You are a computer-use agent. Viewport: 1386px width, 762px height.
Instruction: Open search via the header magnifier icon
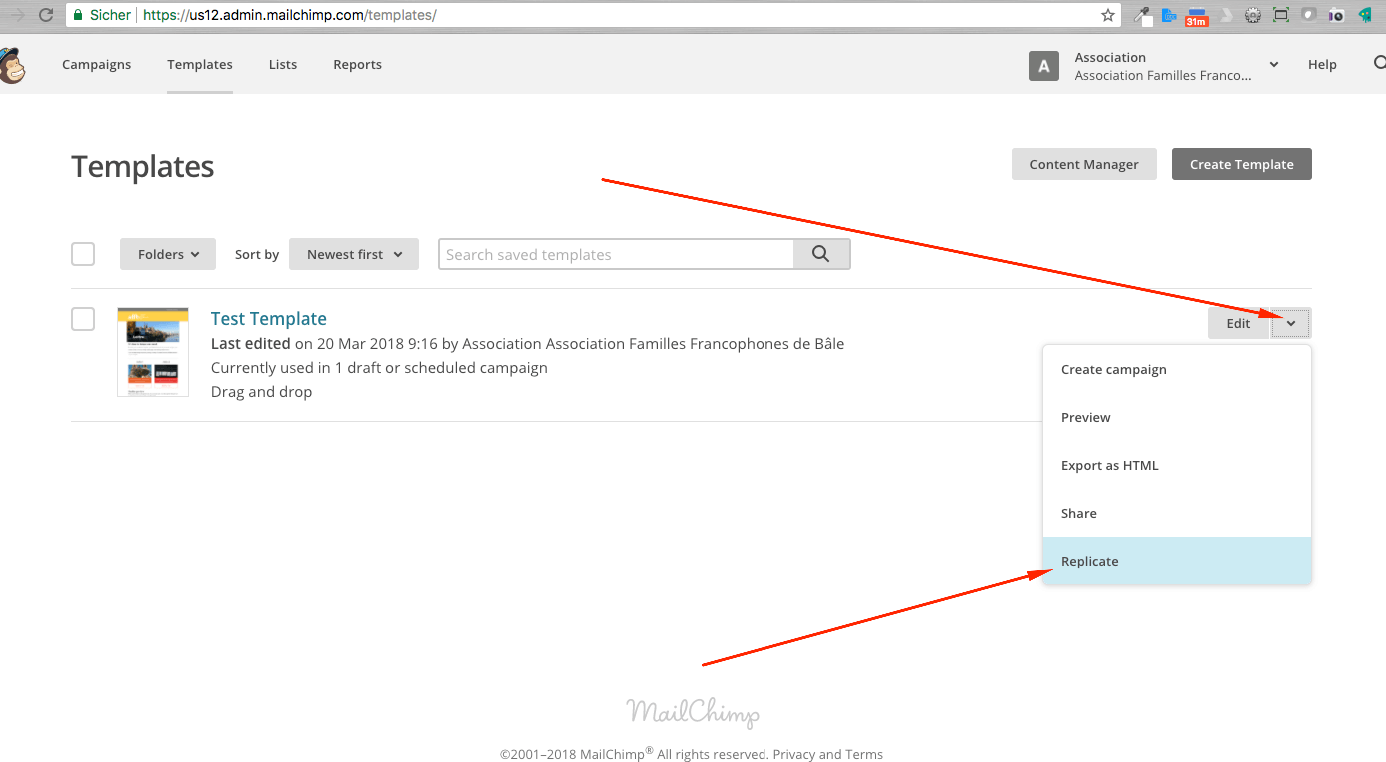(1380, 64)
